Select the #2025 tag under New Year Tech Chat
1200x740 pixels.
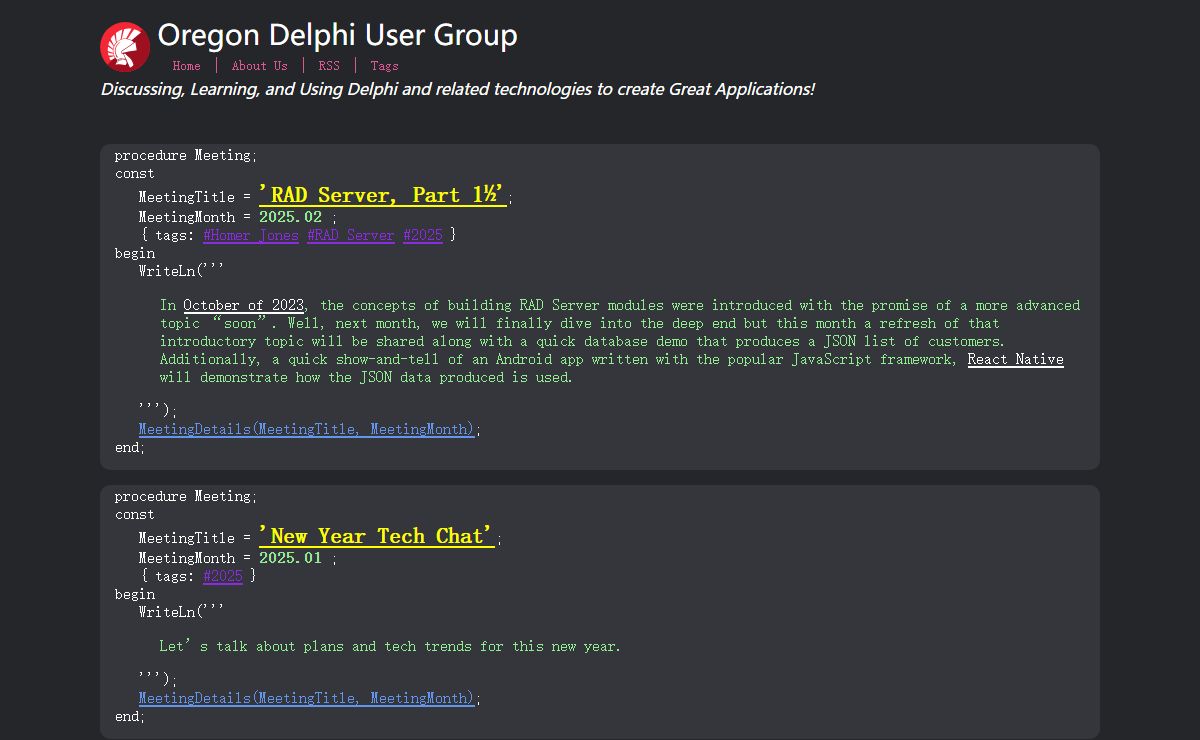coord(223,576)
